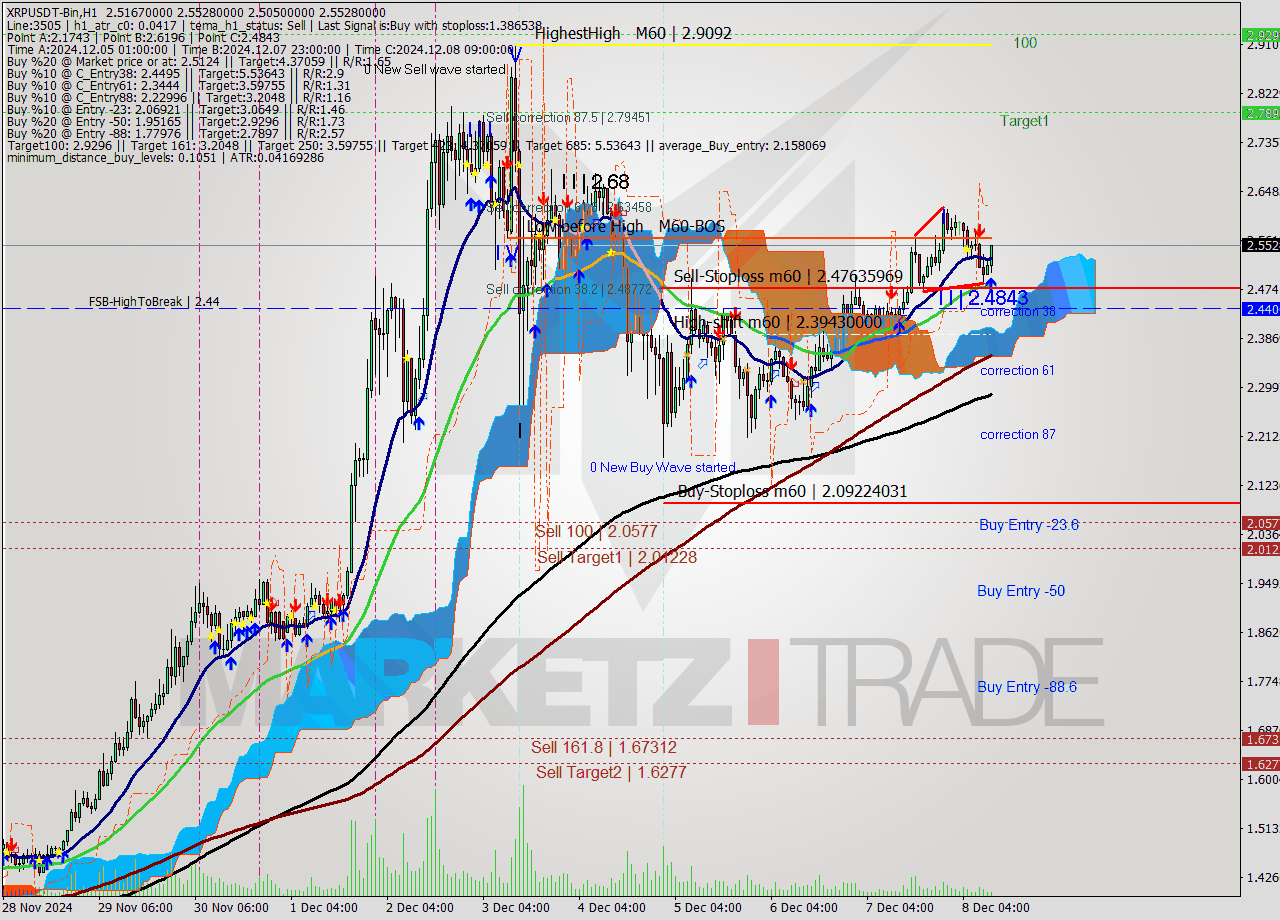
Task: Click the '3 Dec 04:00' time label
Action: pos(515,907)
